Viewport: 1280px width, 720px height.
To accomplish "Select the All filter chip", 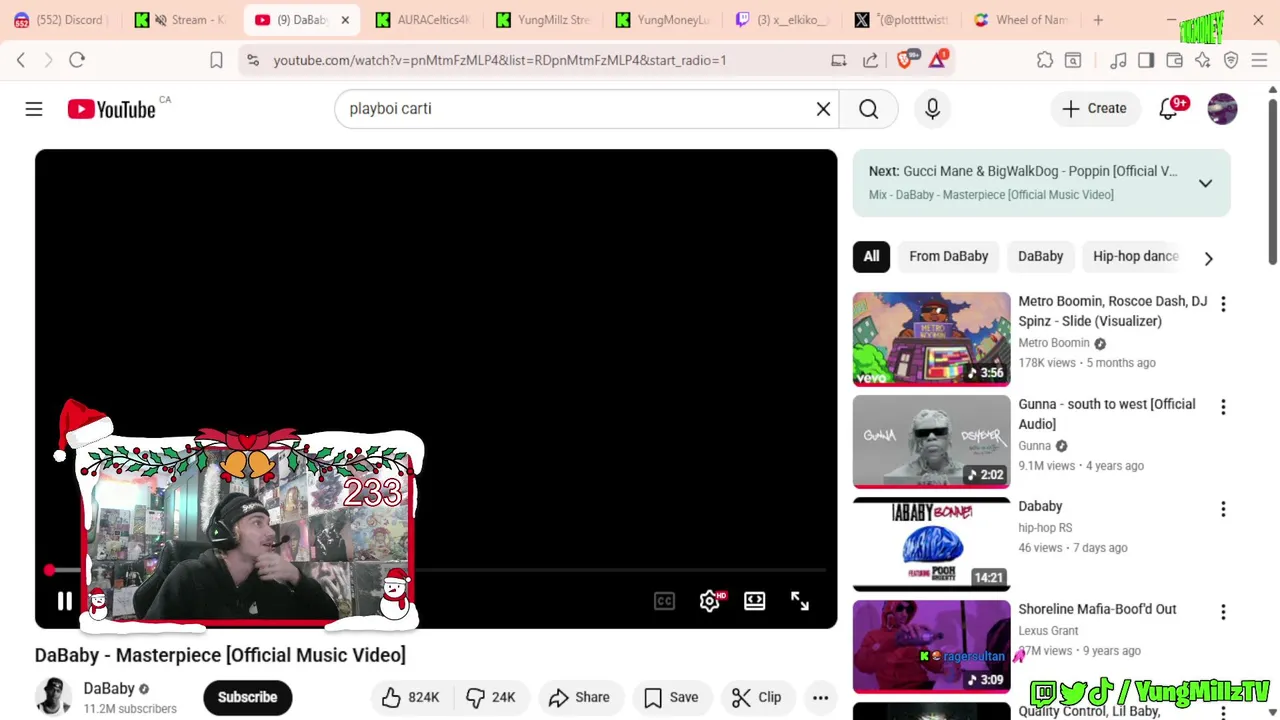I will (x=871, y=256).
